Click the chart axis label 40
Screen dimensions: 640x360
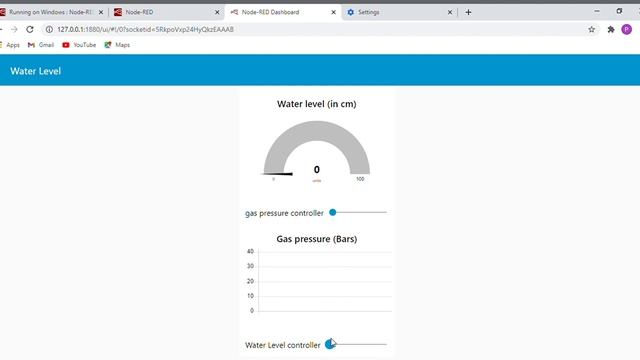click(250, 251)
